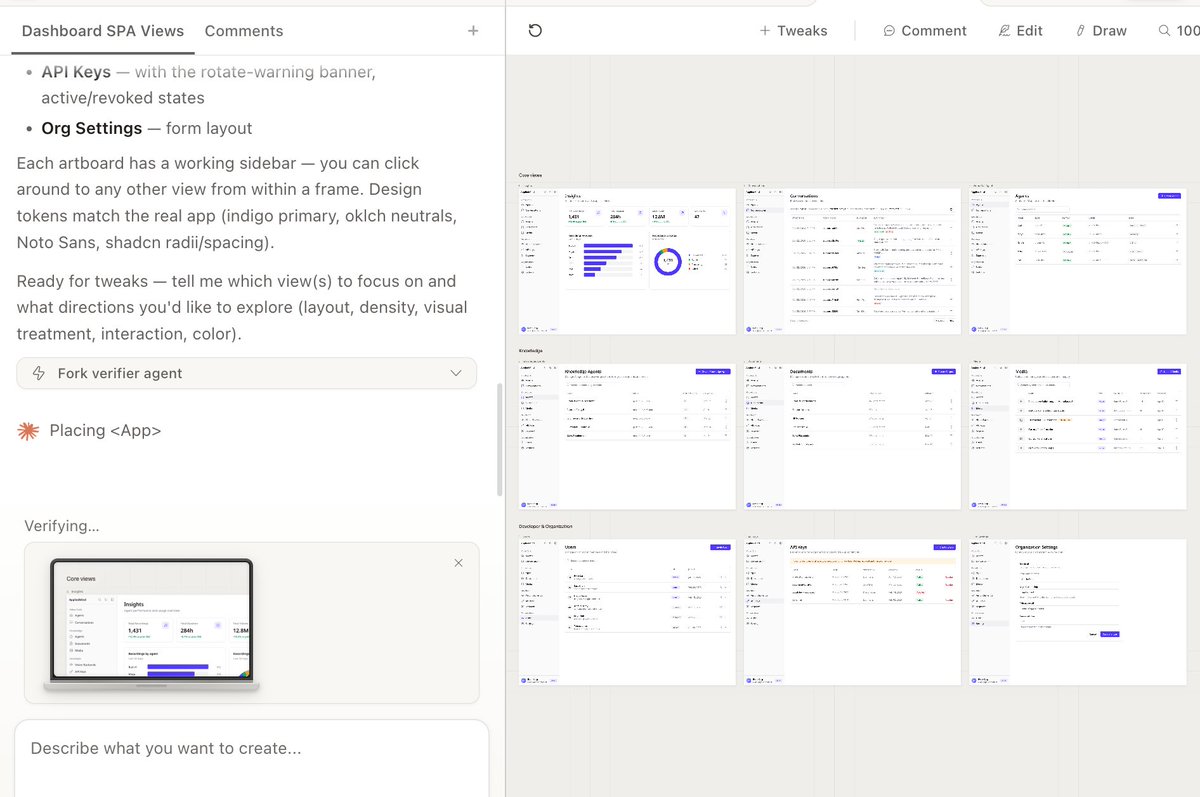1200x797 pixels.
Task: Open a new tab with the plus icon
Action: (472, 31)
